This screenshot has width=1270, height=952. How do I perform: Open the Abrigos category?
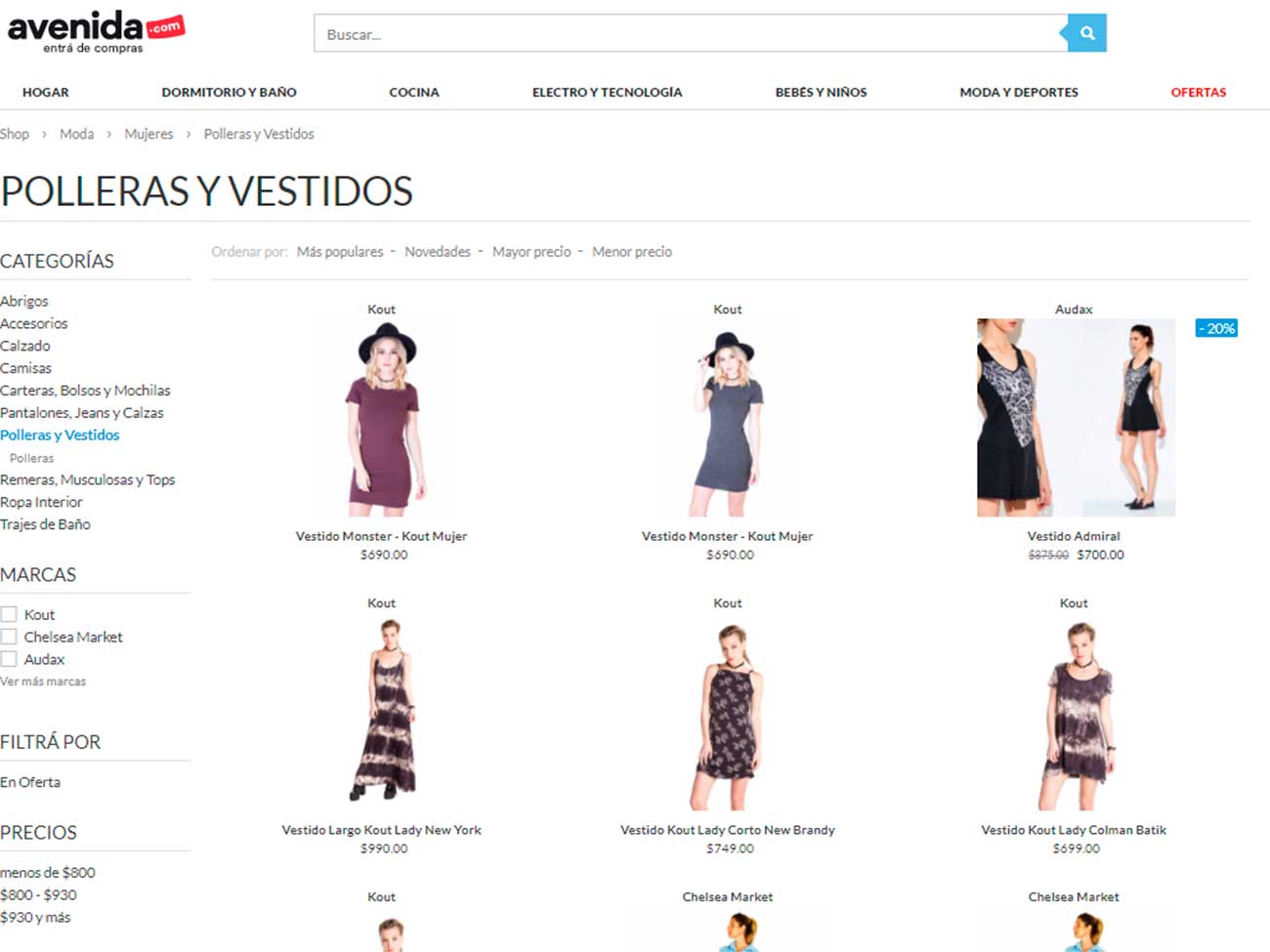[24, 301]
